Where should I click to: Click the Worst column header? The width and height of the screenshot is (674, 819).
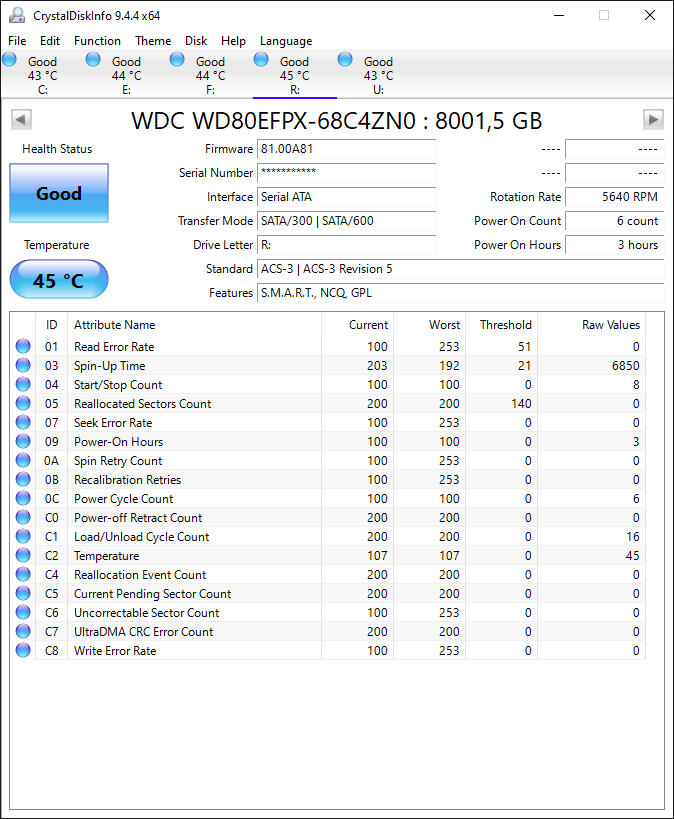tap(429, 325)
